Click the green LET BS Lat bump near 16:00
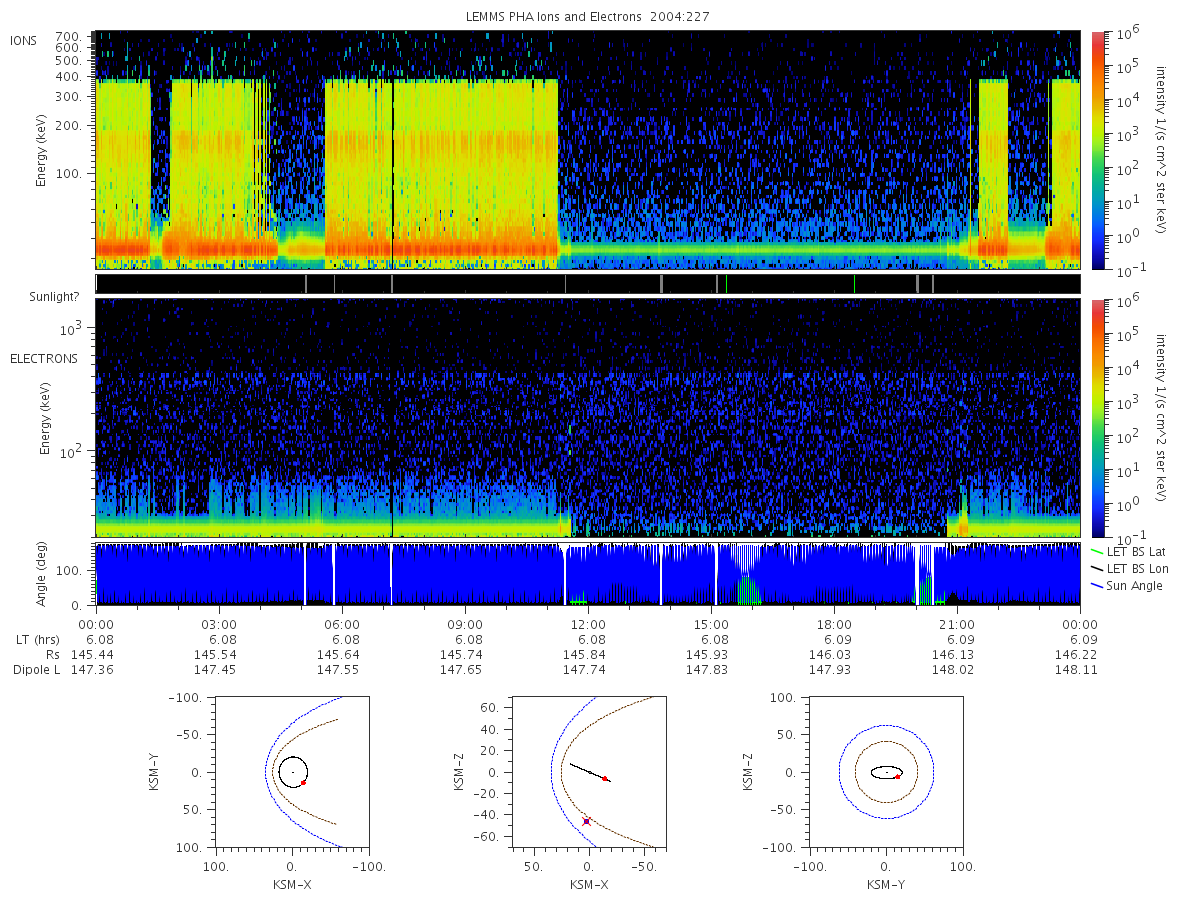 coord(747,591)
